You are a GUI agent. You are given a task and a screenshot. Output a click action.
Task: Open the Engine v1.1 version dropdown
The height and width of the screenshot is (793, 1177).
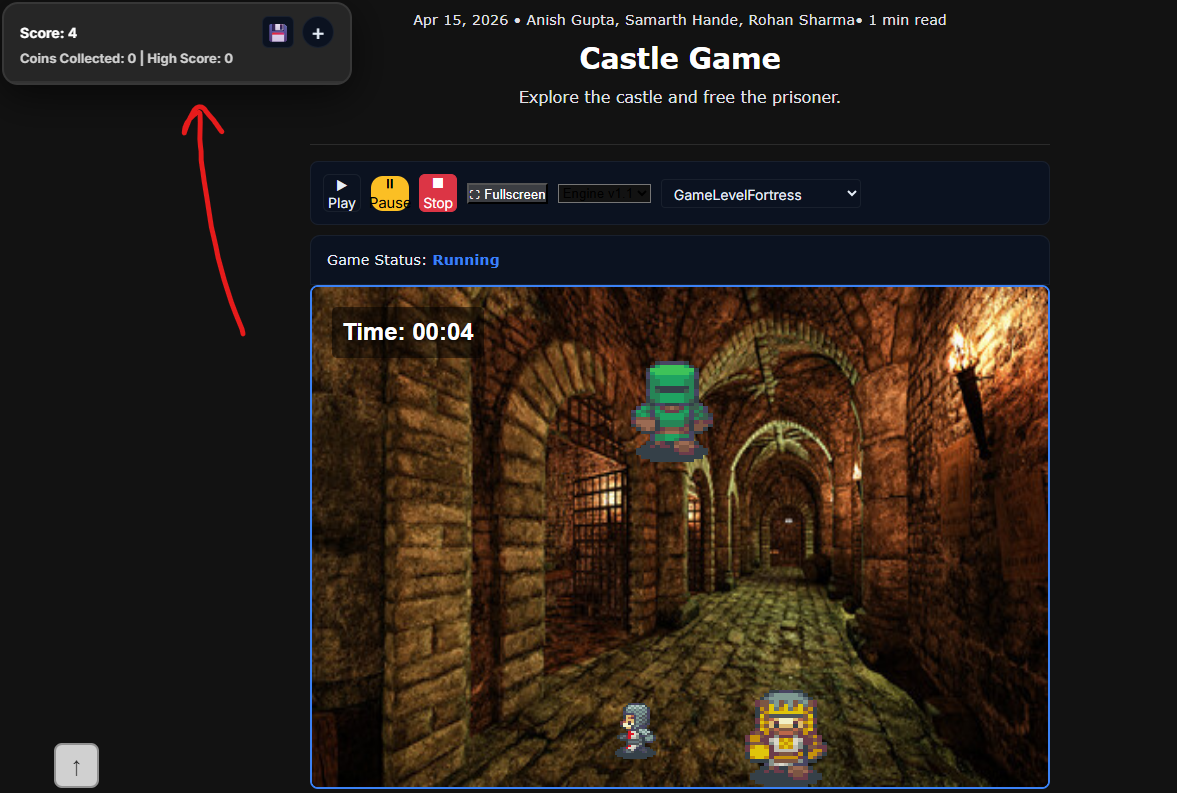coord(604,194)
